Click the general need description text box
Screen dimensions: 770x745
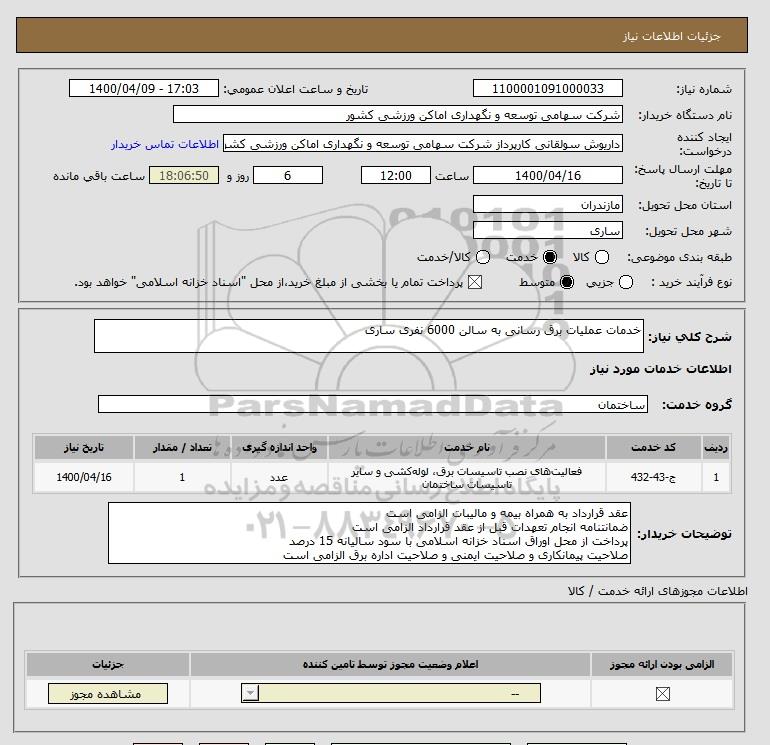[x=369, y=336]
